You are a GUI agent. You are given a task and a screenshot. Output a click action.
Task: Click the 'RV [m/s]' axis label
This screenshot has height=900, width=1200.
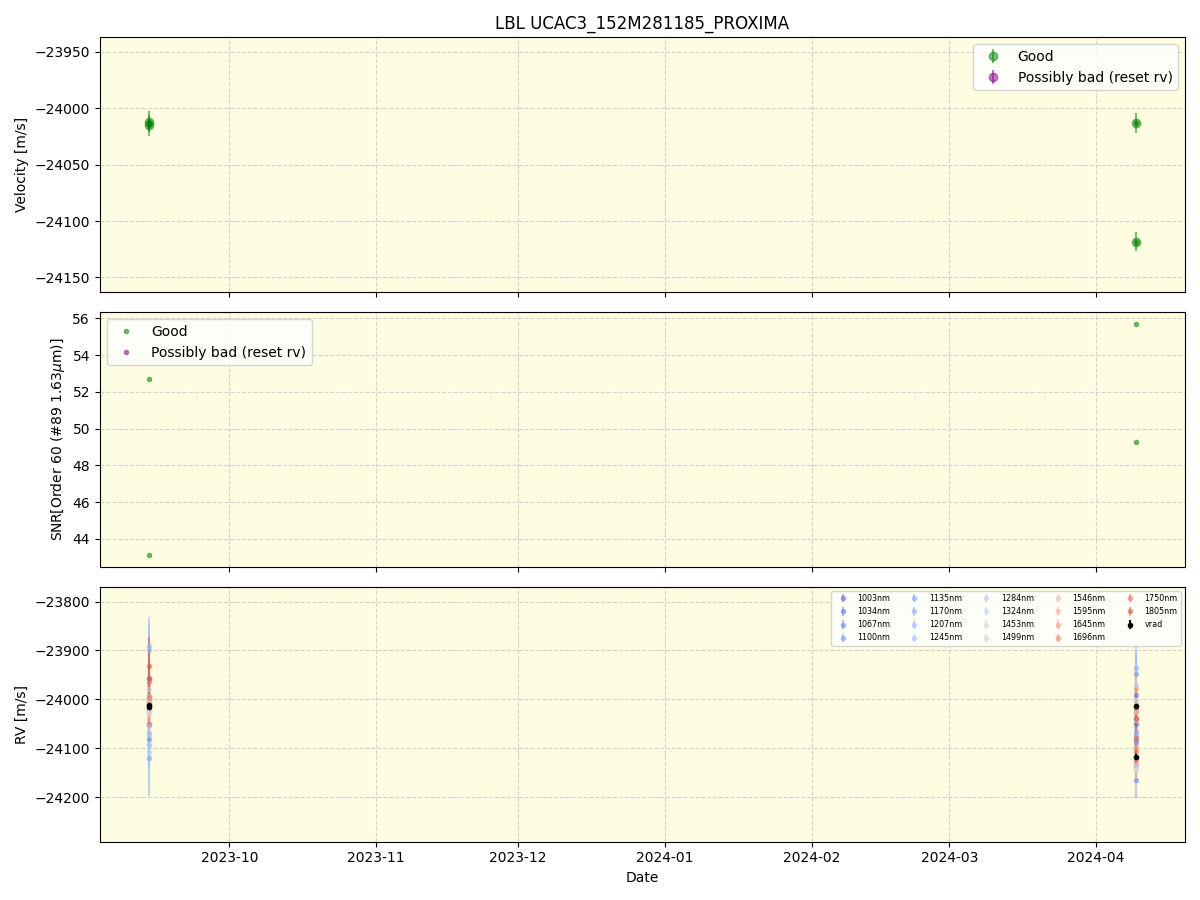[x=21, y=715]
